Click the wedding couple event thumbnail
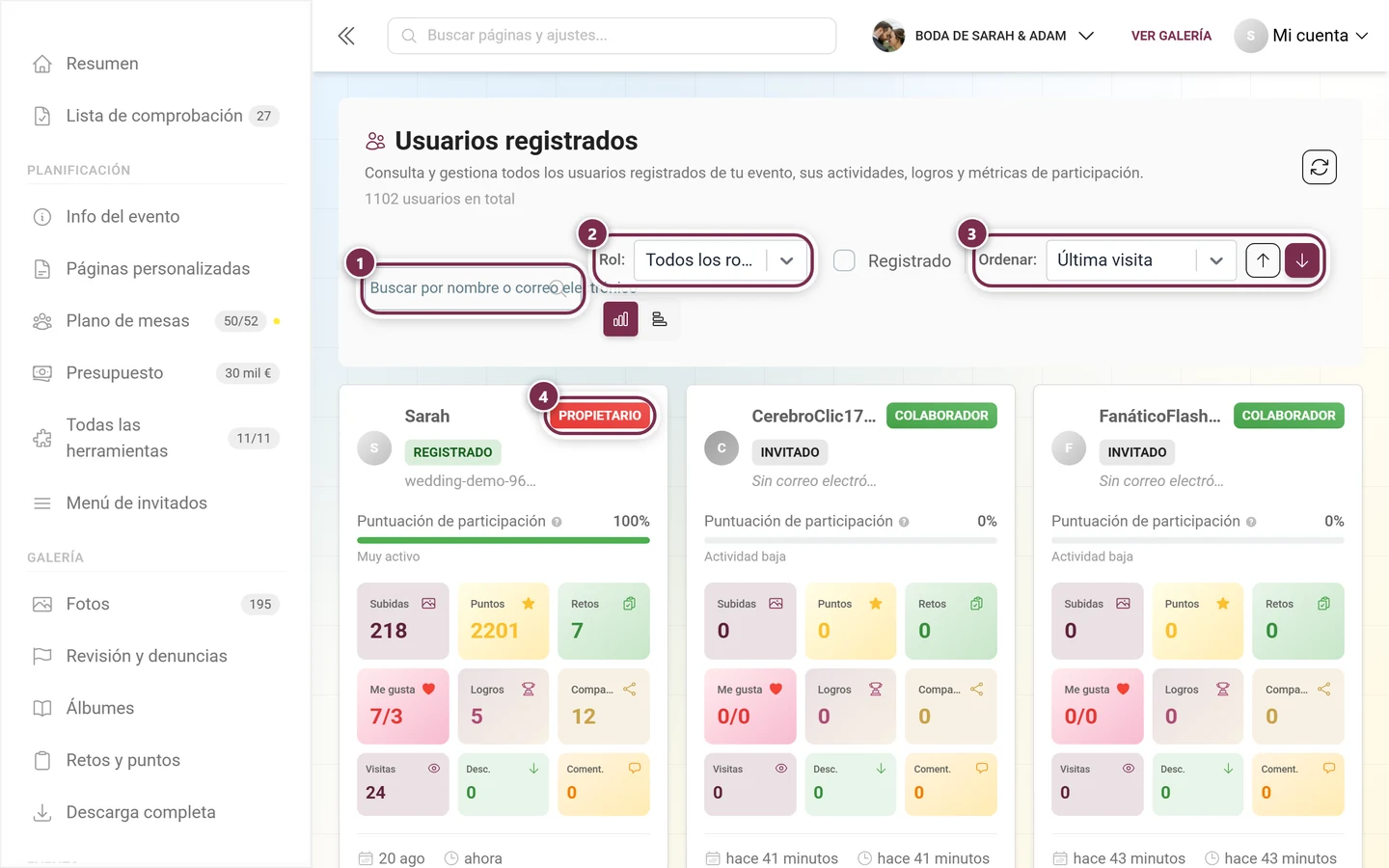The width and height of the screenshot is (1389, 868). coord(888,36)
